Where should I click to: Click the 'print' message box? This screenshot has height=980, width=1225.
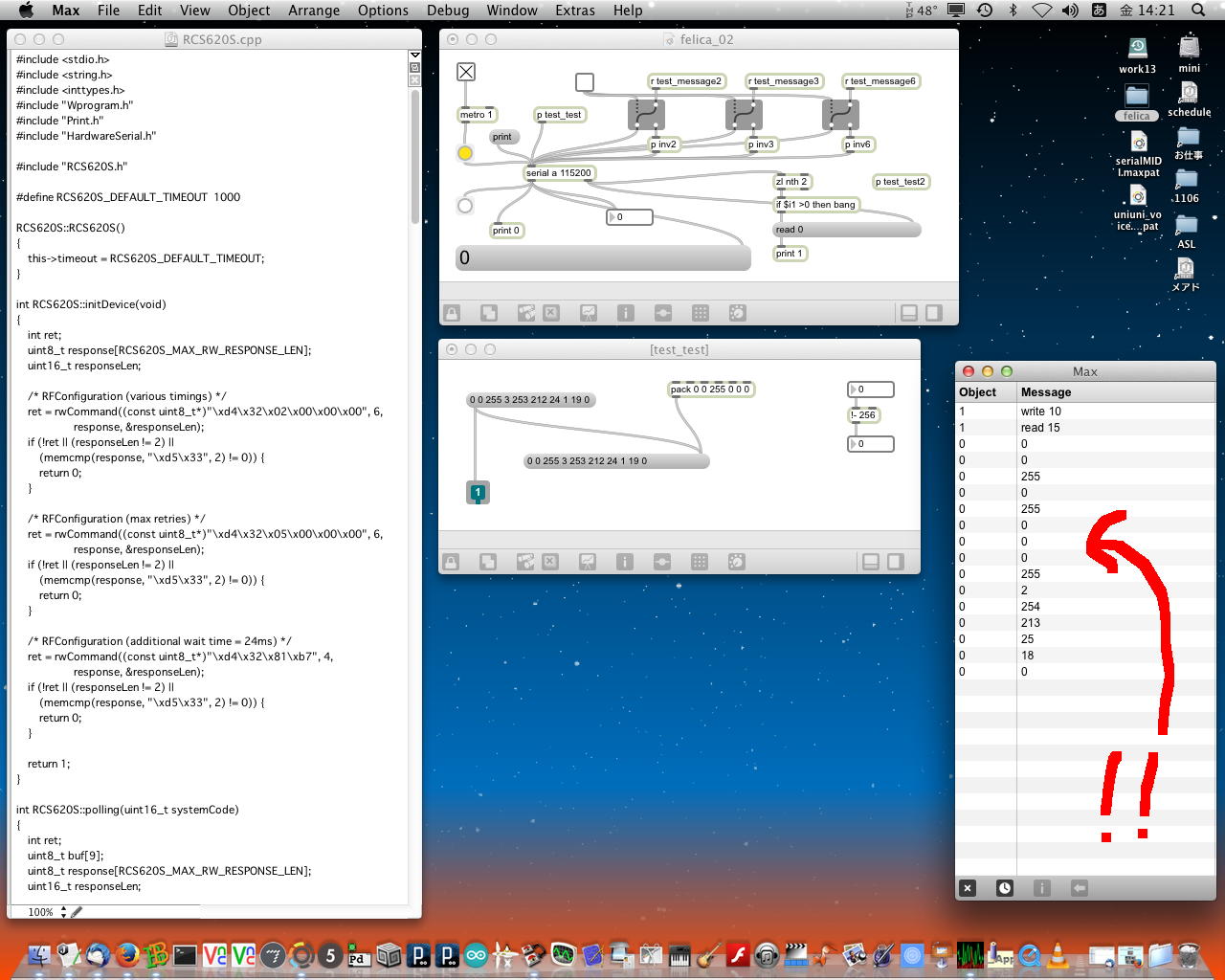(x=502, y=137)
